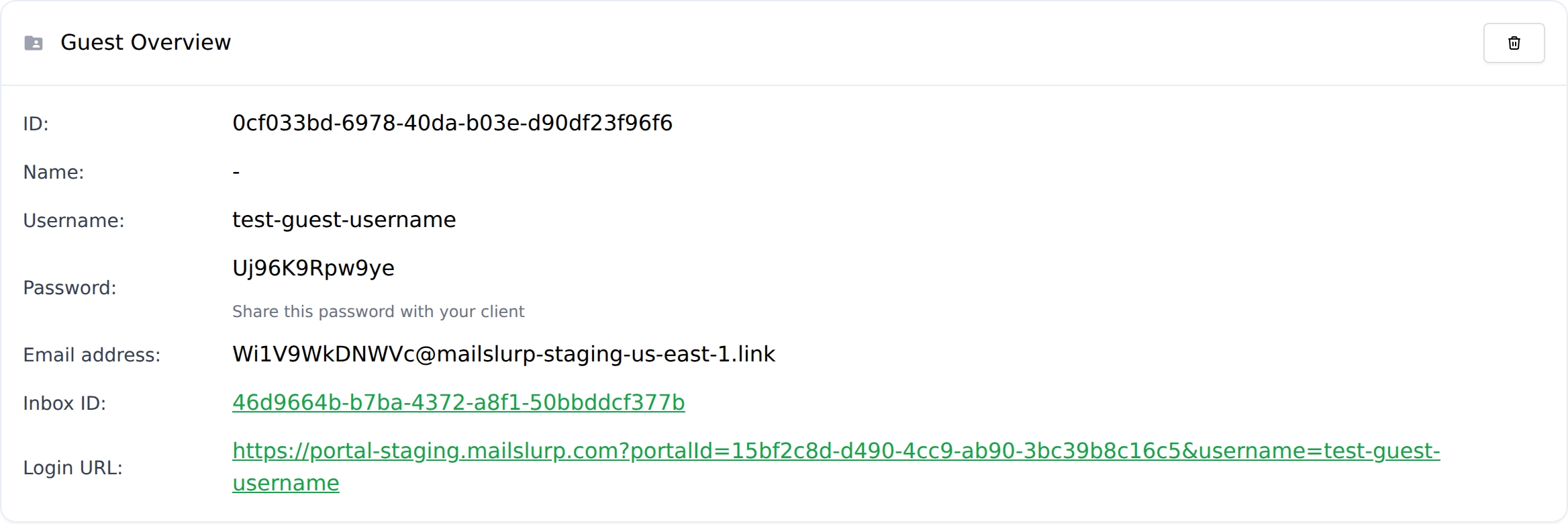Image resolution: width=1568 pixels, height=524 pixels.
Task: Click 'Share this password with your client' hint
Action: click(x=378, y=312)
